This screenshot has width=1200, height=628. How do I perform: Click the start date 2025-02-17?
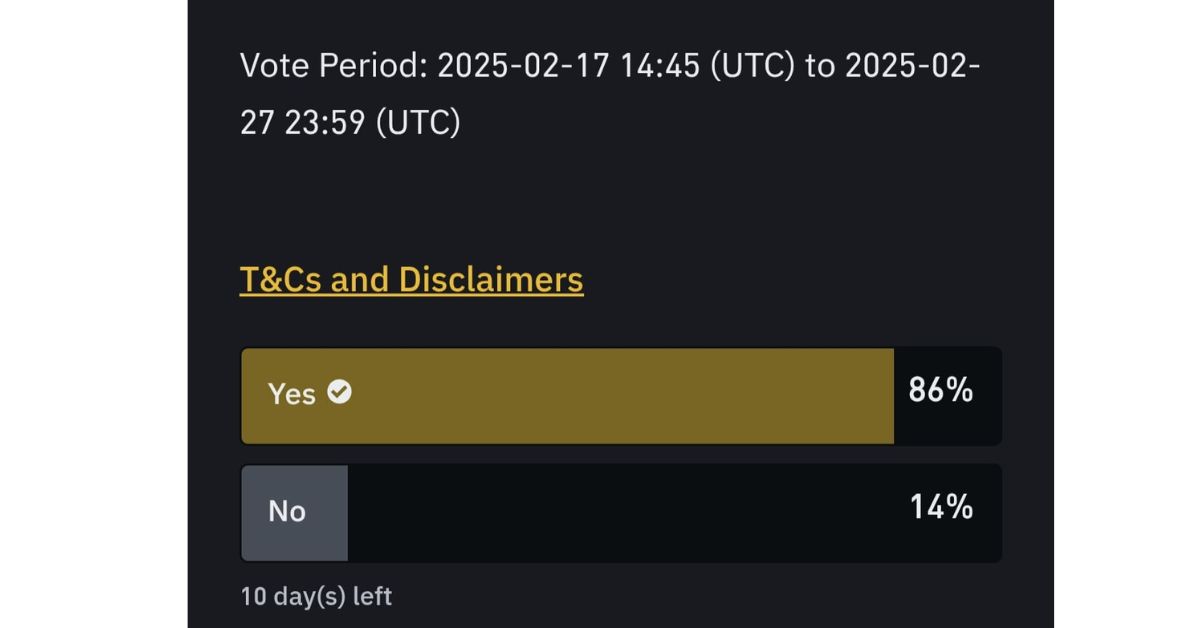[x=523, y=67]
